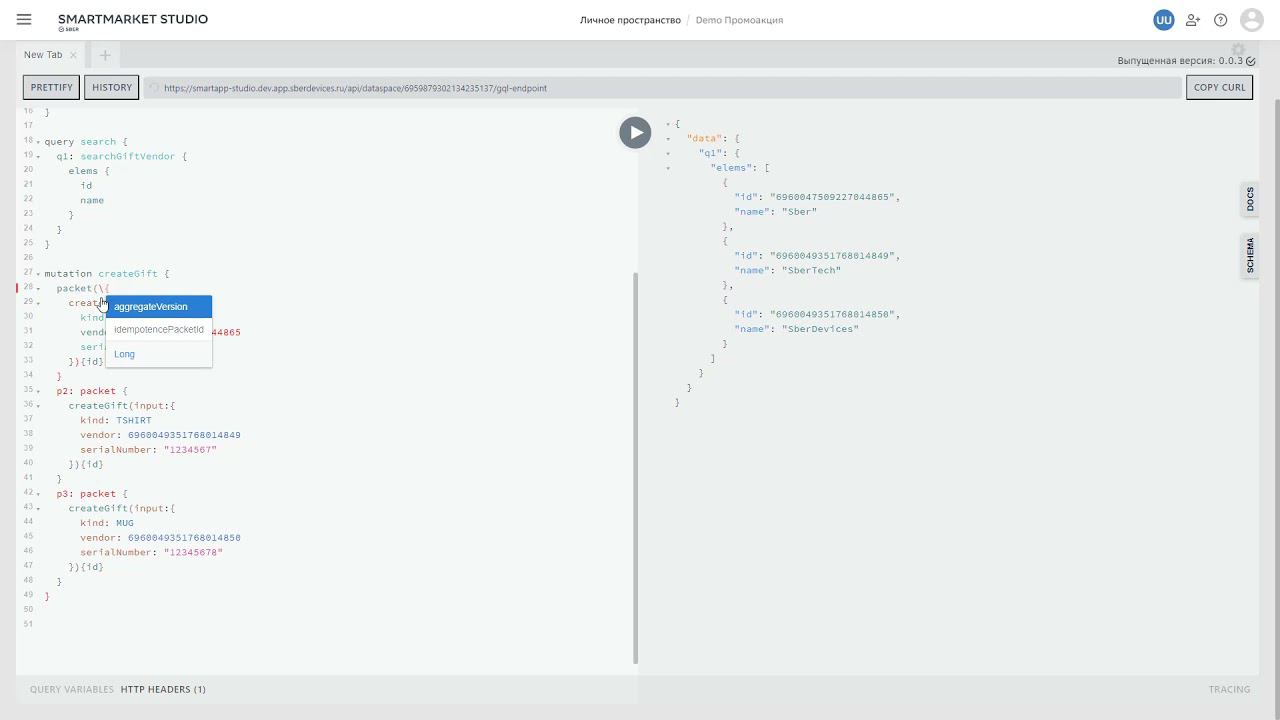Image resolution: width=1280 pixels, height=720 pixels.
Task: Click the PRETTIFY button
Action: [x=52, y=87]
